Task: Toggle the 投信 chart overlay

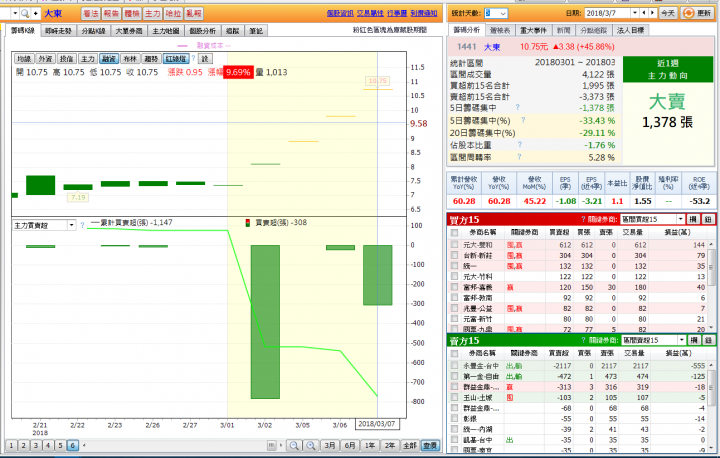Action: coord(67,59)
